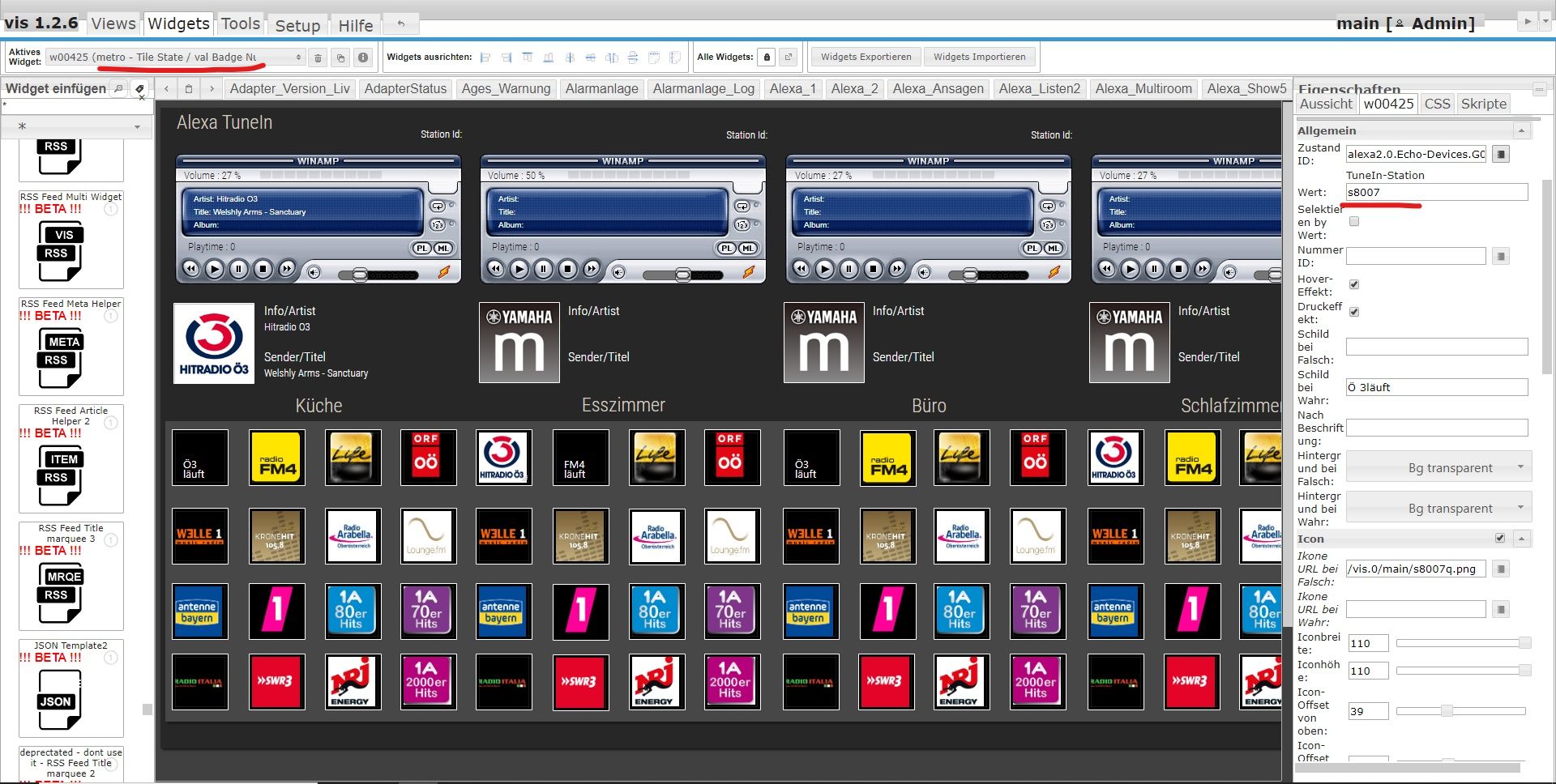Screen dimensions: 1556x784
Task: Open the widget set filter dropdown
Action: pos(75,126)
